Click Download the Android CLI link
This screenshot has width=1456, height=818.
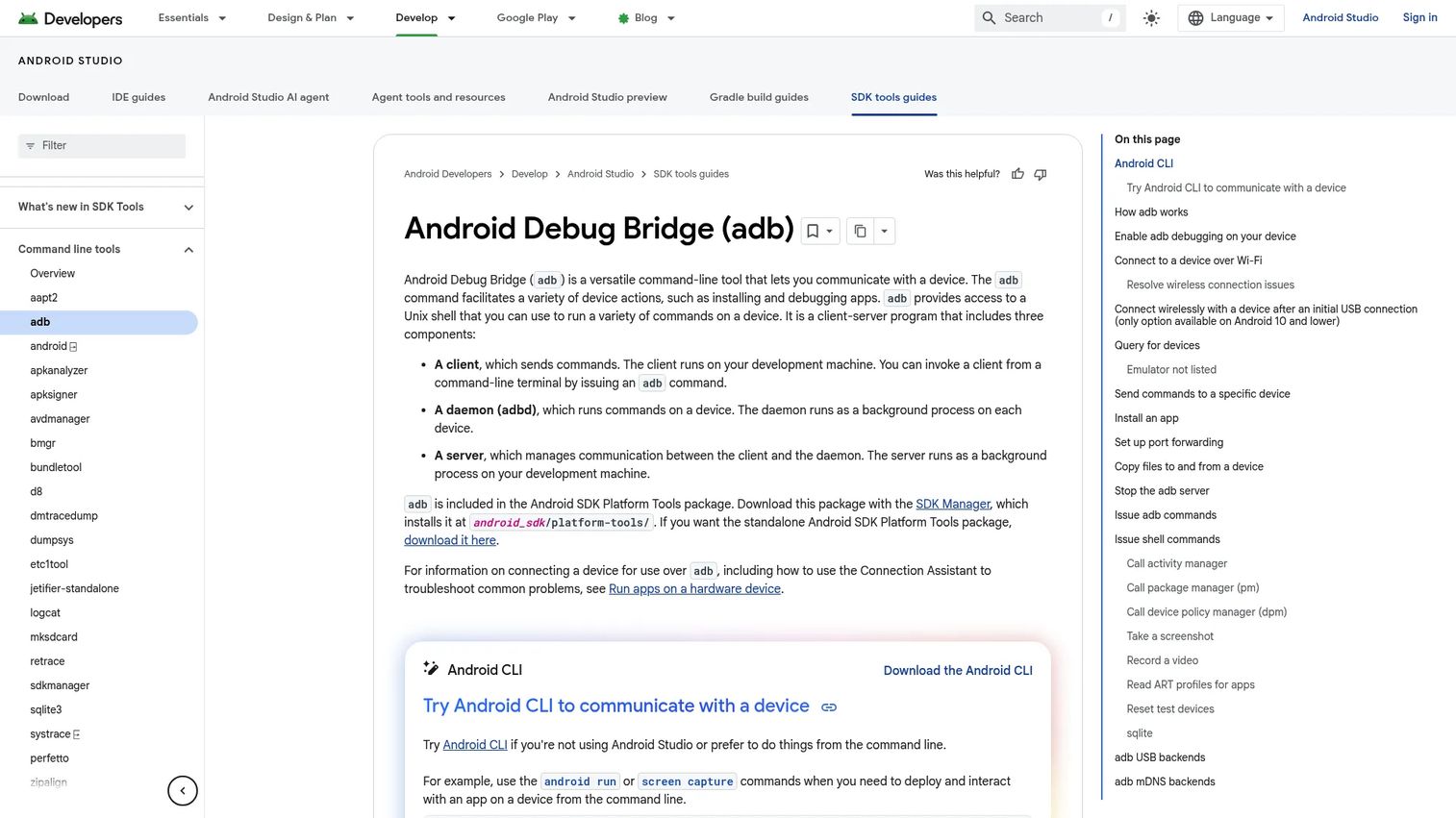click(x=958, y=671)
